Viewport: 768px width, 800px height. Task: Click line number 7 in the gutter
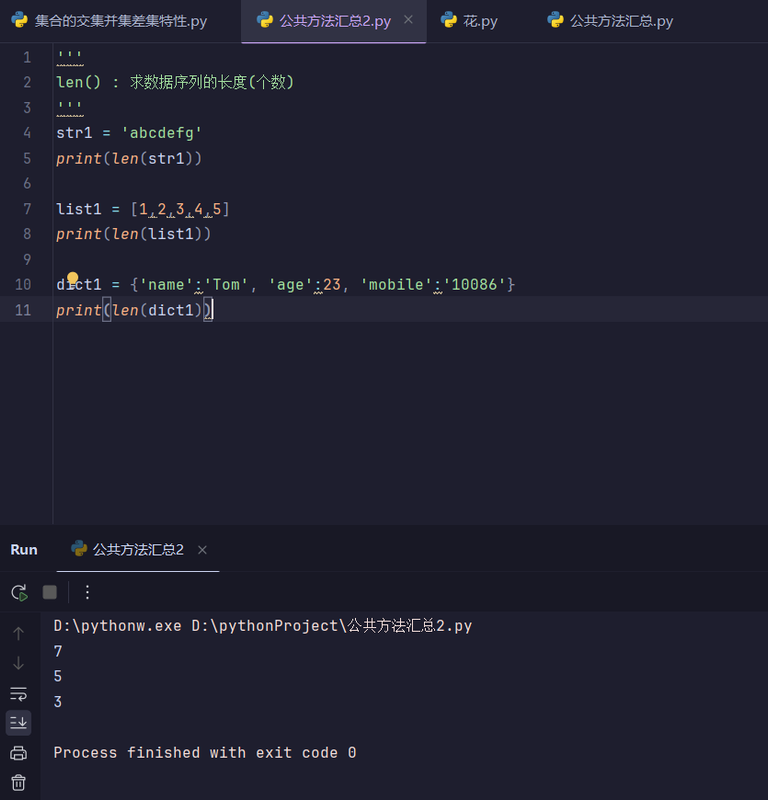click(x=27, y=209)
